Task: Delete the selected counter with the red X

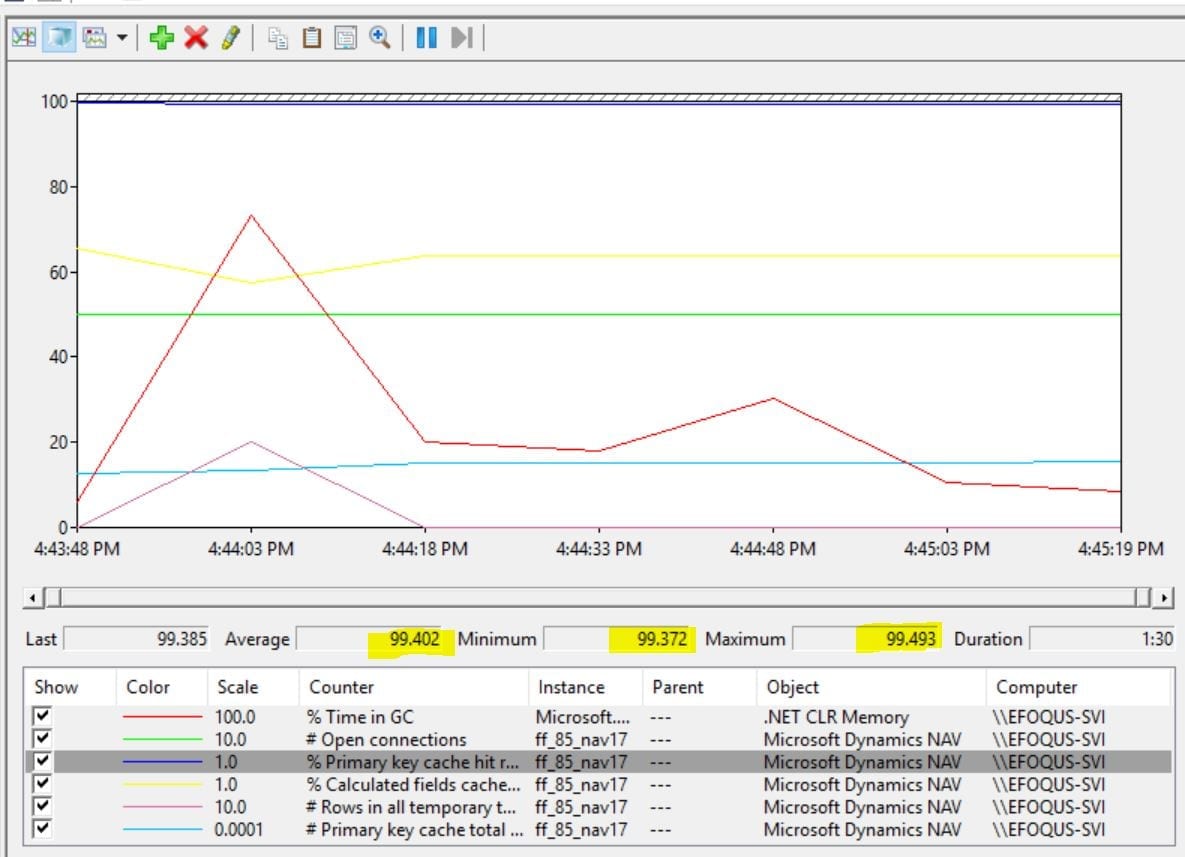Action: click(x=196, y=37)
